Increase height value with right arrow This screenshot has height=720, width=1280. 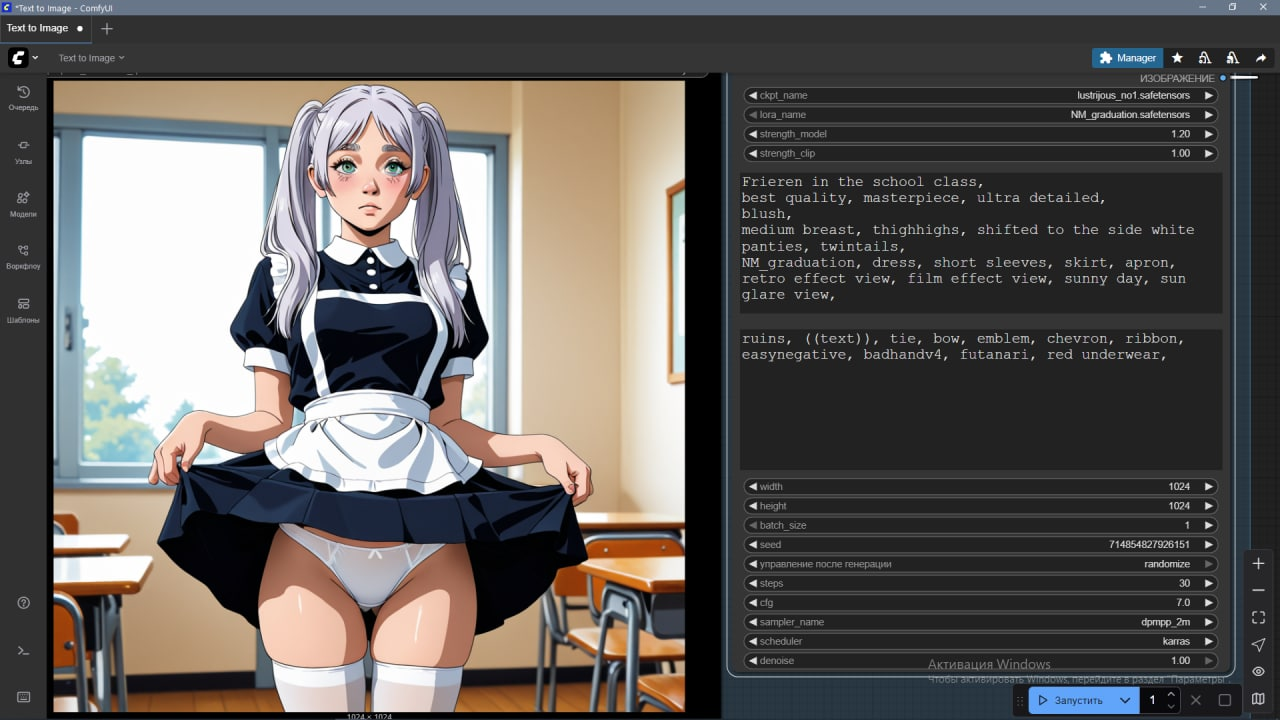[x=1208, y=506]
